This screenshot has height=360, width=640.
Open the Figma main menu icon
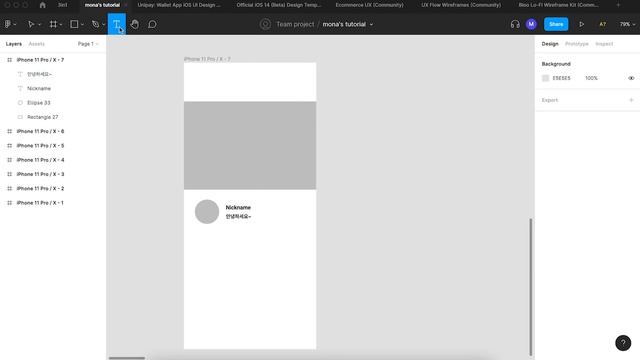click(x=7, y=24)
